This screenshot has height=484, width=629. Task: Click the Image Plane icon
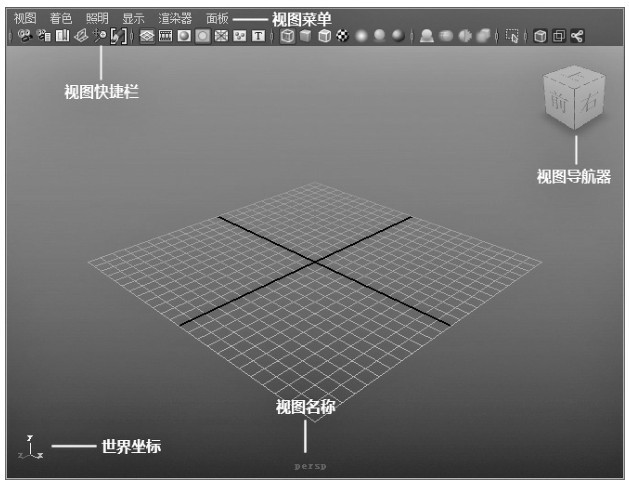81,36
